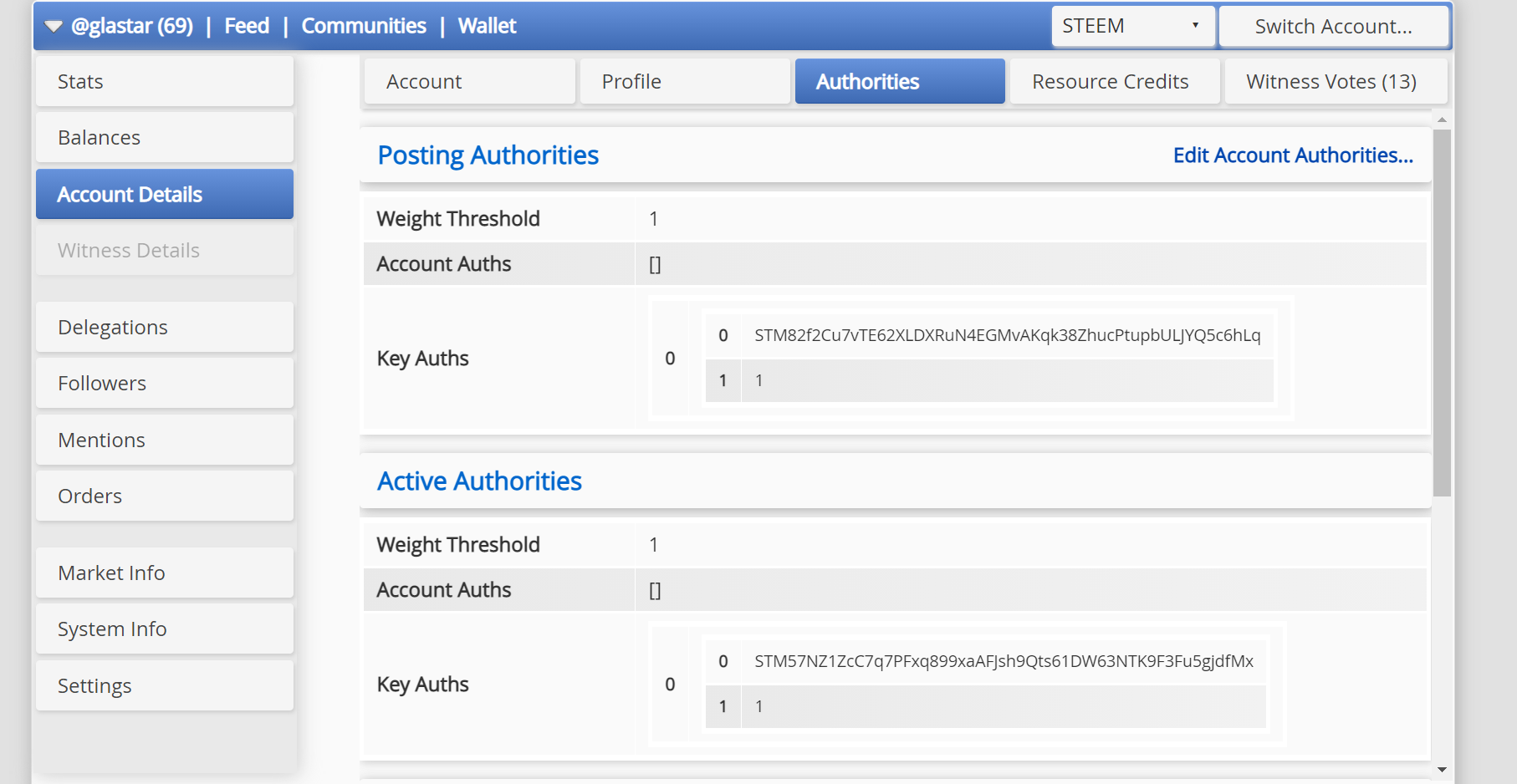Open Settings in the sidebar
The height and width of the screenshot is (784, 1517).
click(x=165, y=686)
